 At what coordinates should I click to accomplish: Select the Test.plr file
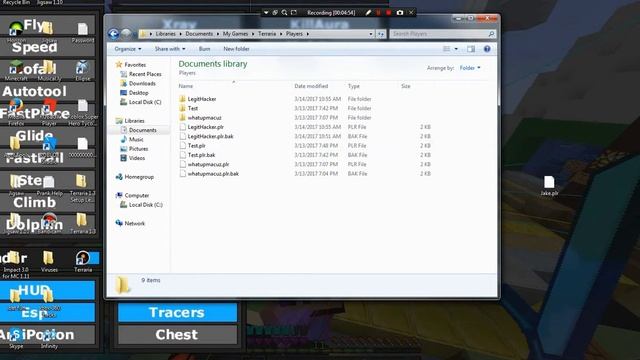[192, 146]
